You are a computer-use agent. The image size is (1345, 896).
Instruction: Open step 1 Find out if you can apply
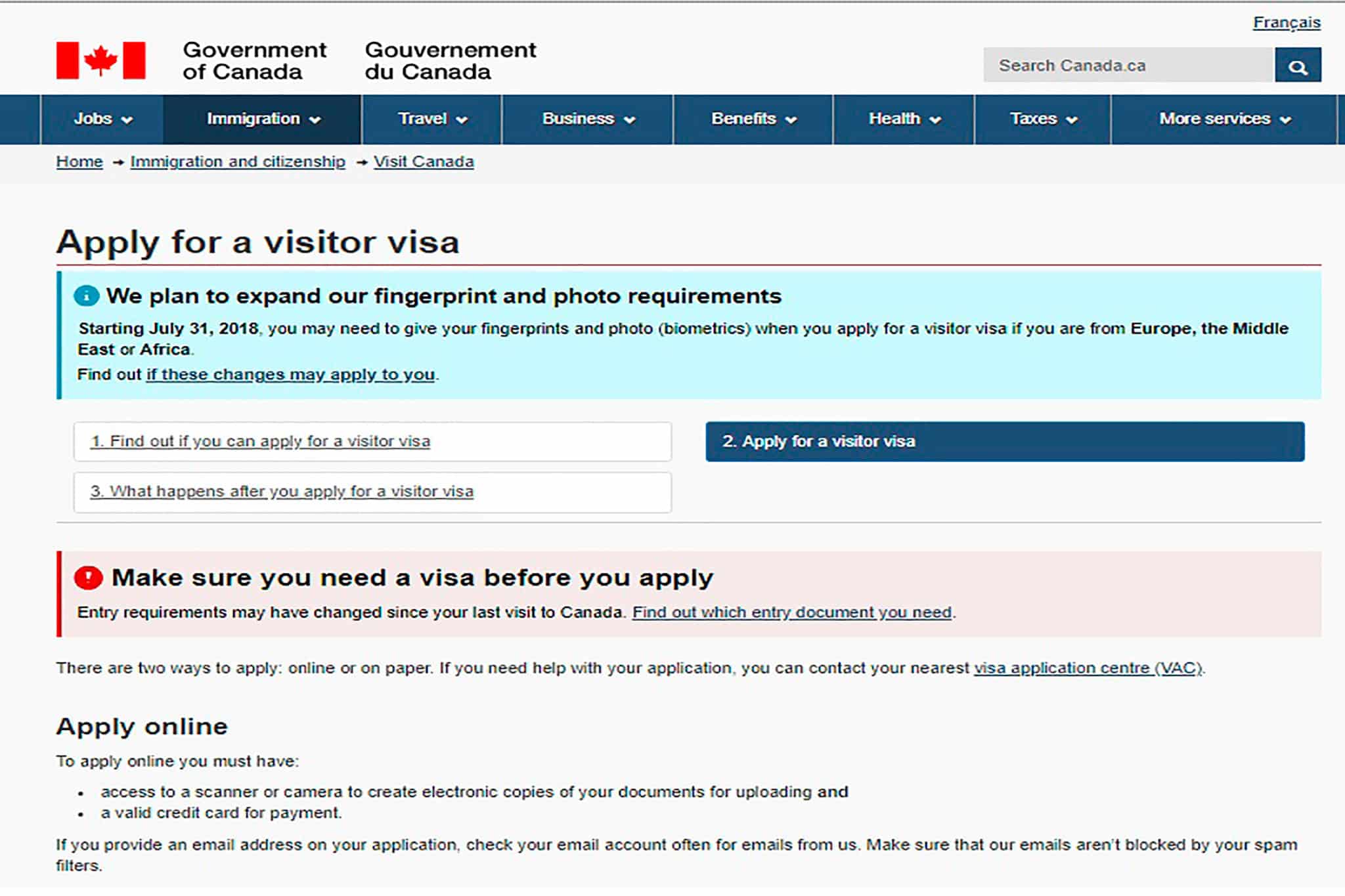click(372, 442)
